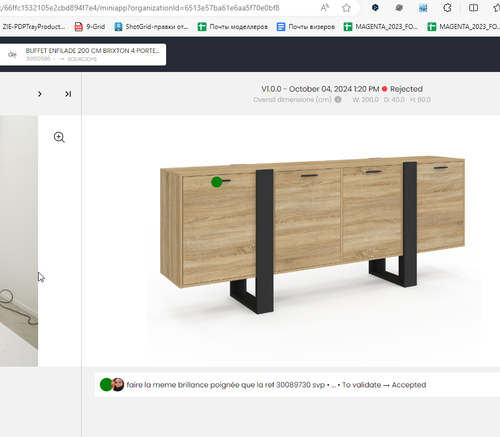
Task: Click the info icon beside Overall dimensions
Action: coord(338,100)
